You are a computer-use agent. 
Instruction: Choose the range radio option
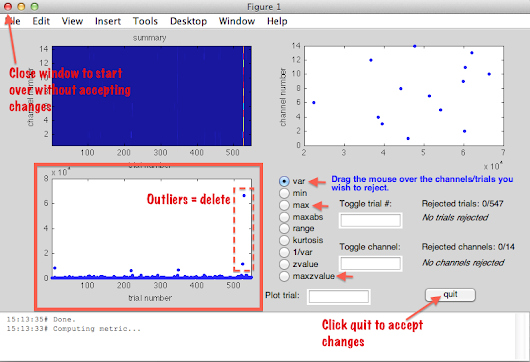tap(284, 228)
